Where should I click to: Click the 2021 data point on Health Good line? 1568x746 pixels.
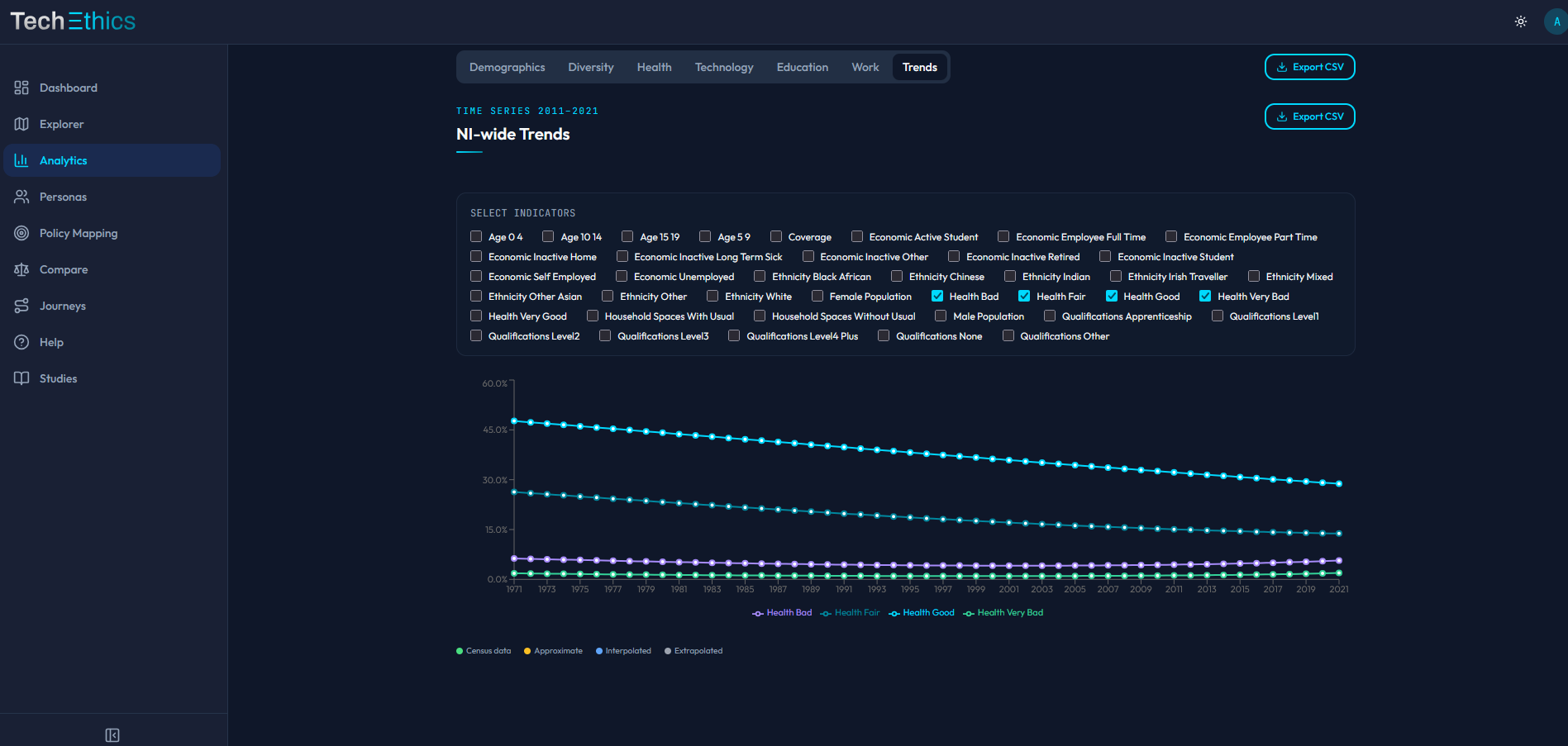pos(1339,483)
